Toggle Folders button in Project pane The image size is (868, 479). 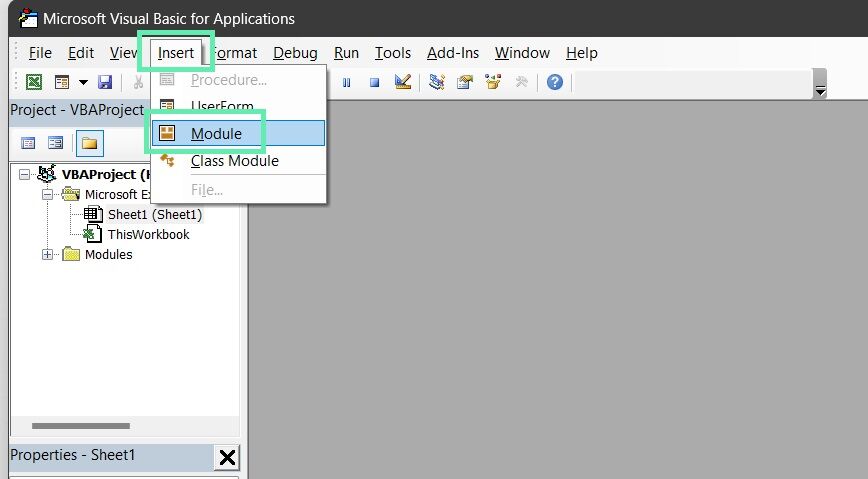(x=89, y=143)
